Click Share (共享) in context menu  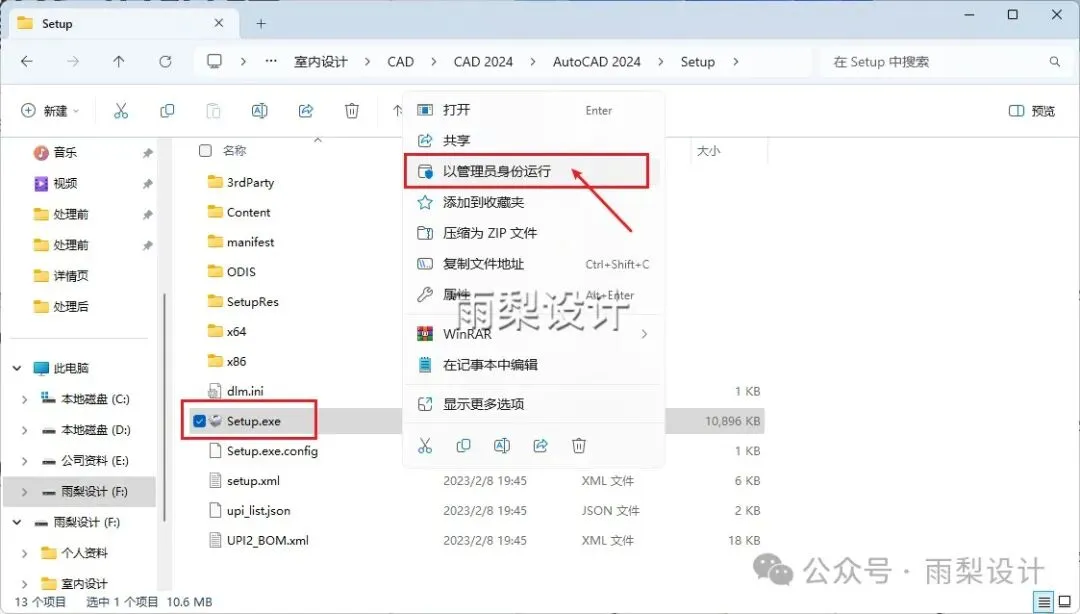tap(533, 141)
